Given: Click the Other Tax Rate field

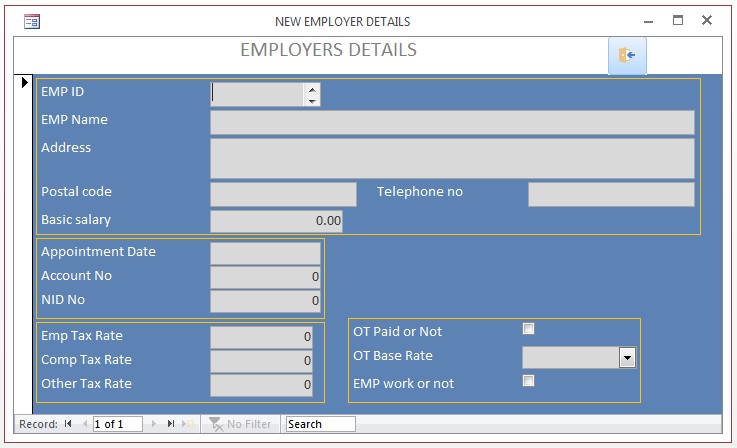Looking at the screenshot, I should point(261,385).
